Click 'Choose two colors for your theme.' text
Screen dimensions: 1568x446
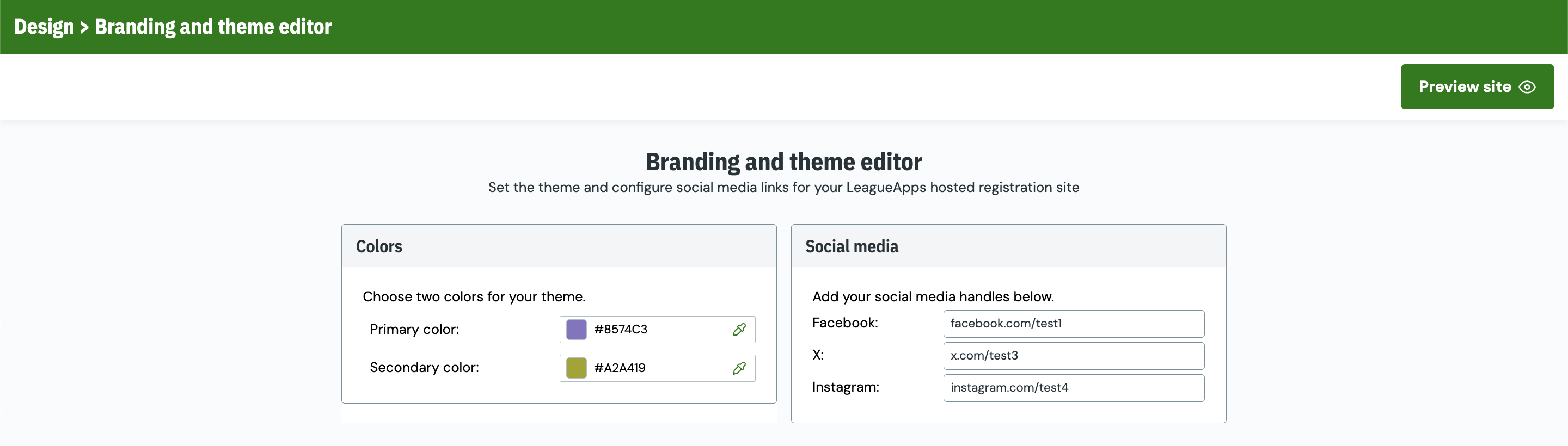click(x=474, y=297)
